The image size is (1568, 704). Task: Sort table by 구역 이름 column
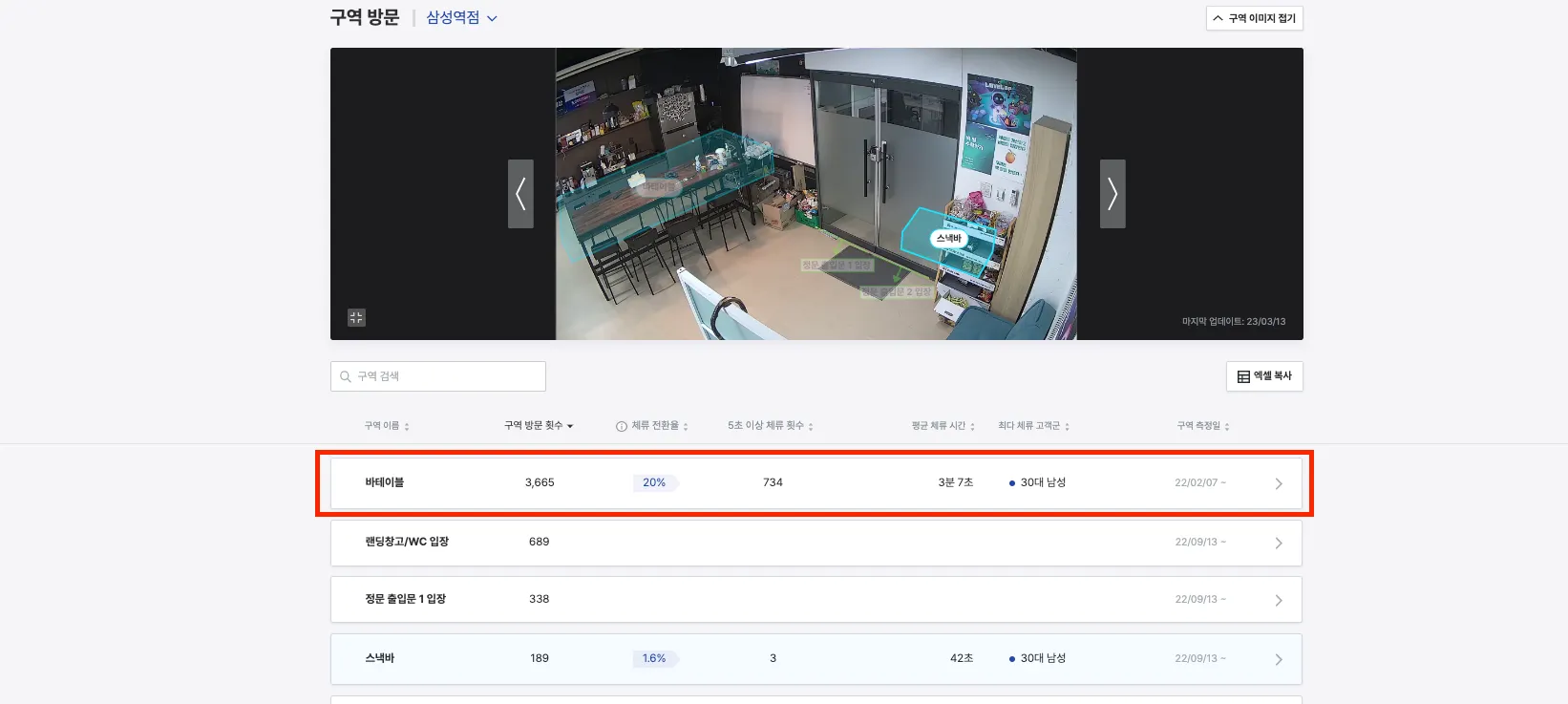click(387, 426)
